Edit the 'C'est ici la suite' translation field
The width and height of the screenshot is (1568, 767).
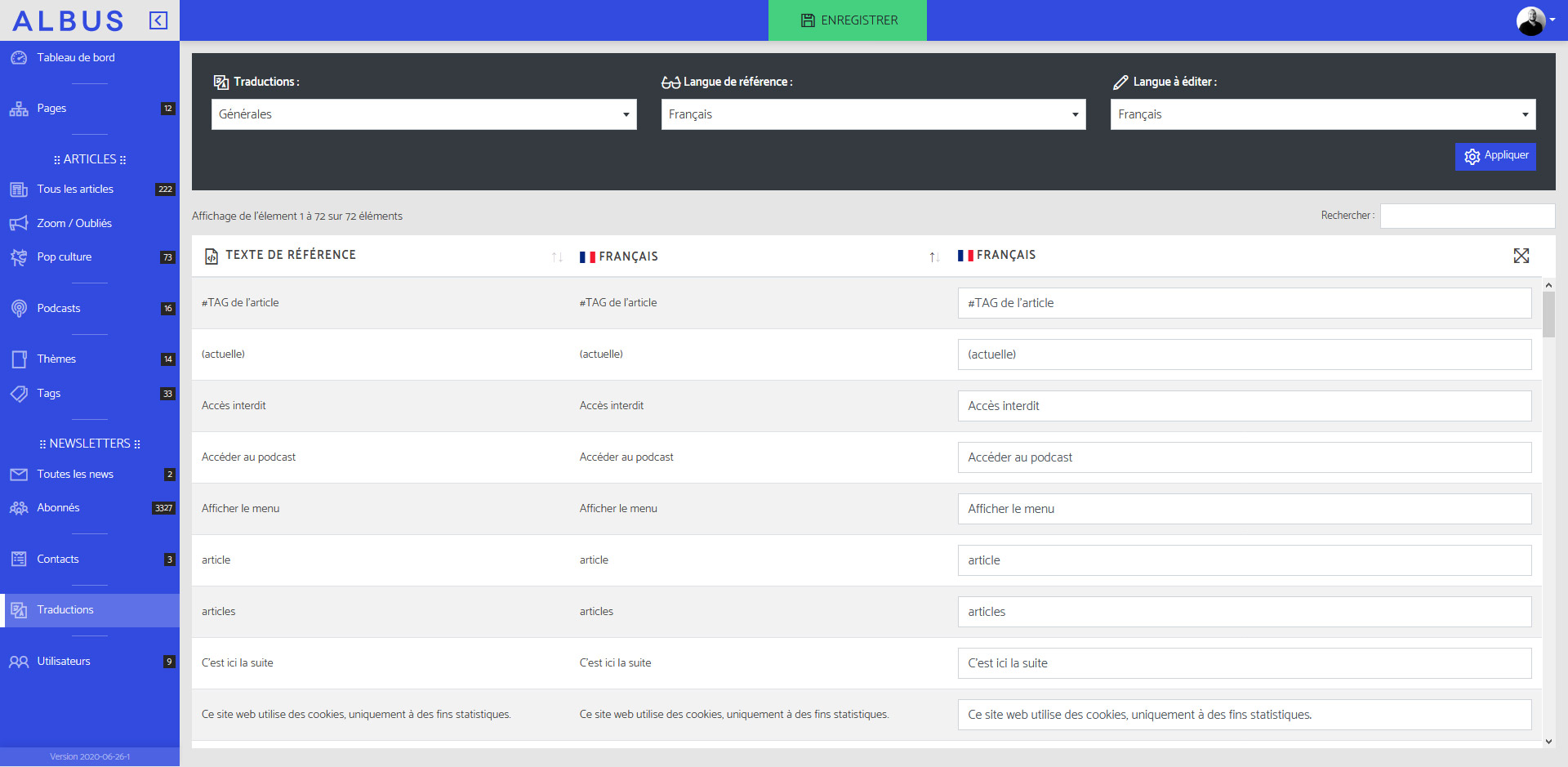pos(1245,663)
